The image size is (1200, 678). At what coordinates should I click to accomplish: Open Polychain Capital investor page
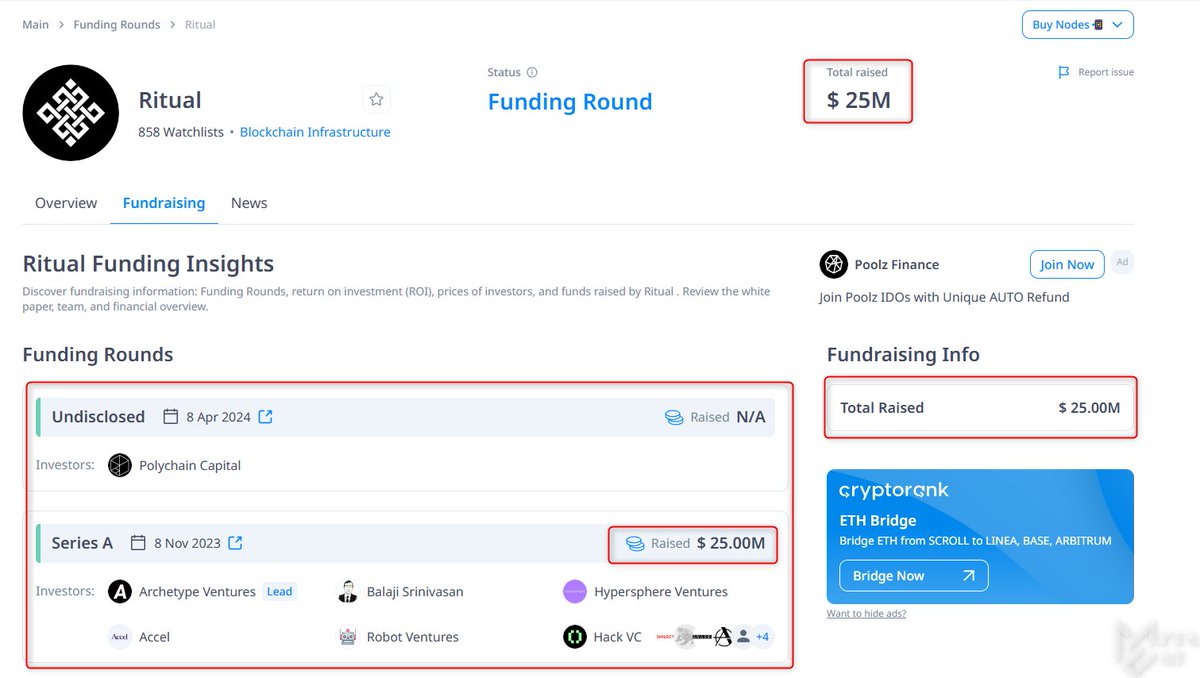190,465
